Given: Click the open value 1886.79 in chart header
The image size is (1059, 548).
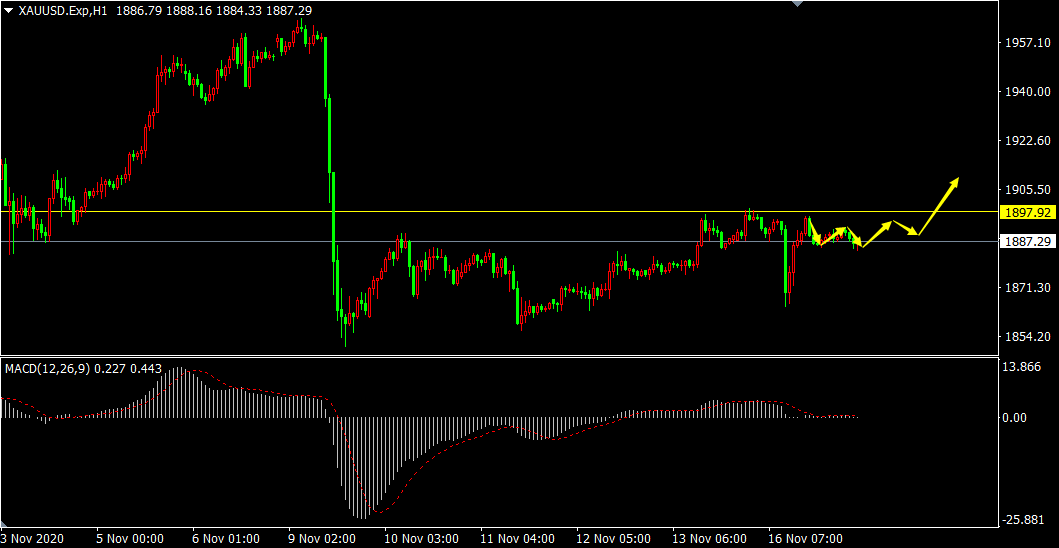Looking at the screenshot, I should tap(138, 11).
